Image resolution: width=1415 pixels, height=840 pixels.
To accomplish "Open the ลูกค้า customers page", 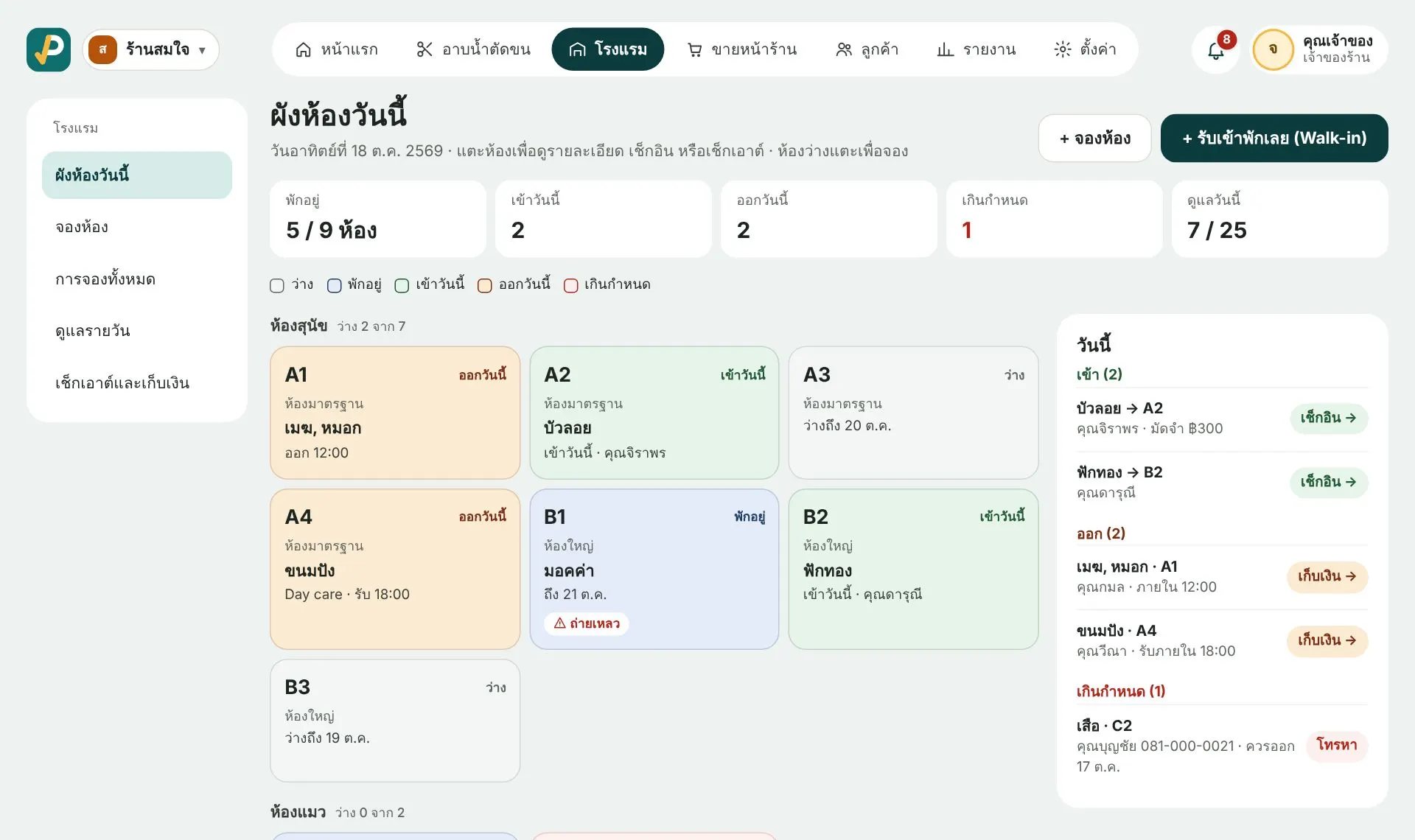I will click(867, 49).
